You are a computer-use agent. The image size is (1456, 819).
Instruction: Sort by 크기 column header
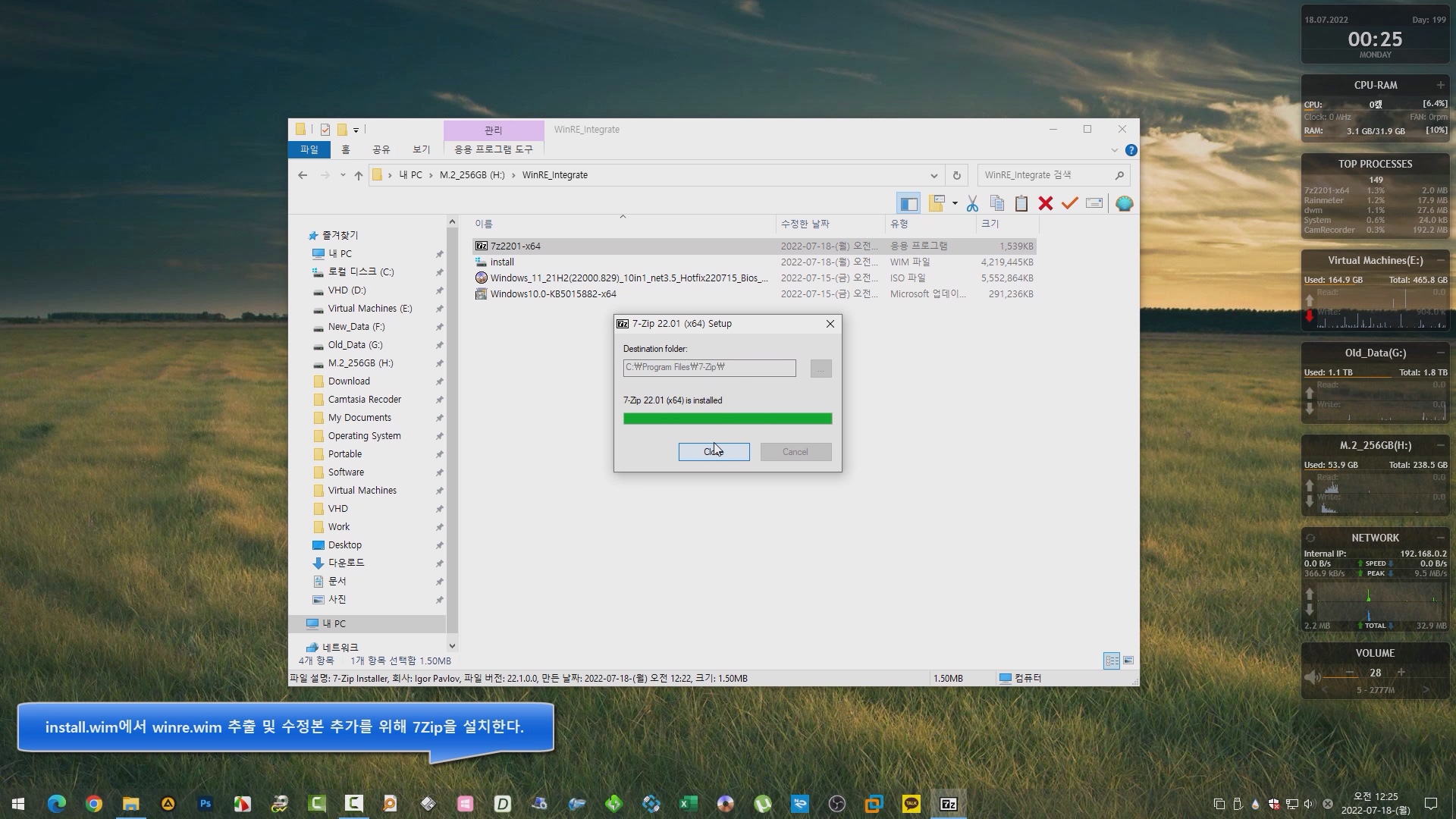click(x=1007, y=224)
